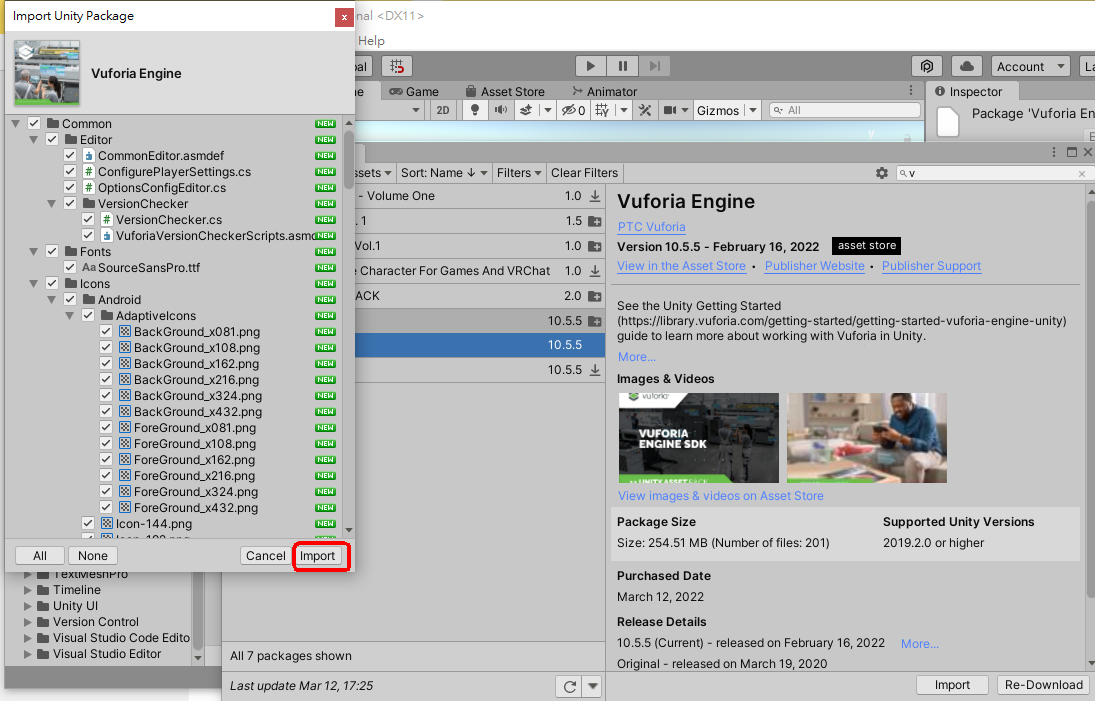Image resolution: width=1095 pixels, height=701 pixels.
Task: Open the scene tab more options menu
Action: [911, 91]
